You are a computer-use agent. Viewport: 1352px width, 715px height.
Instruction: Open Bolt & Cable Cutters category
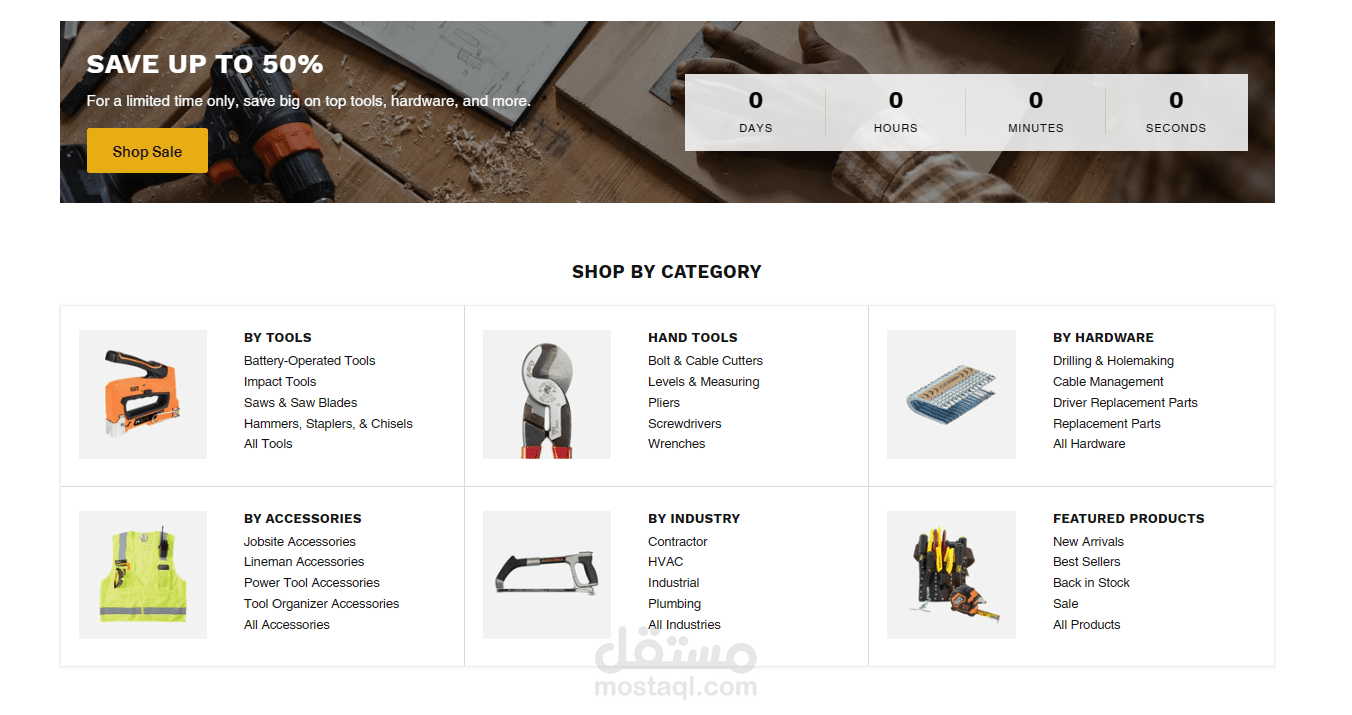point(705,361)
